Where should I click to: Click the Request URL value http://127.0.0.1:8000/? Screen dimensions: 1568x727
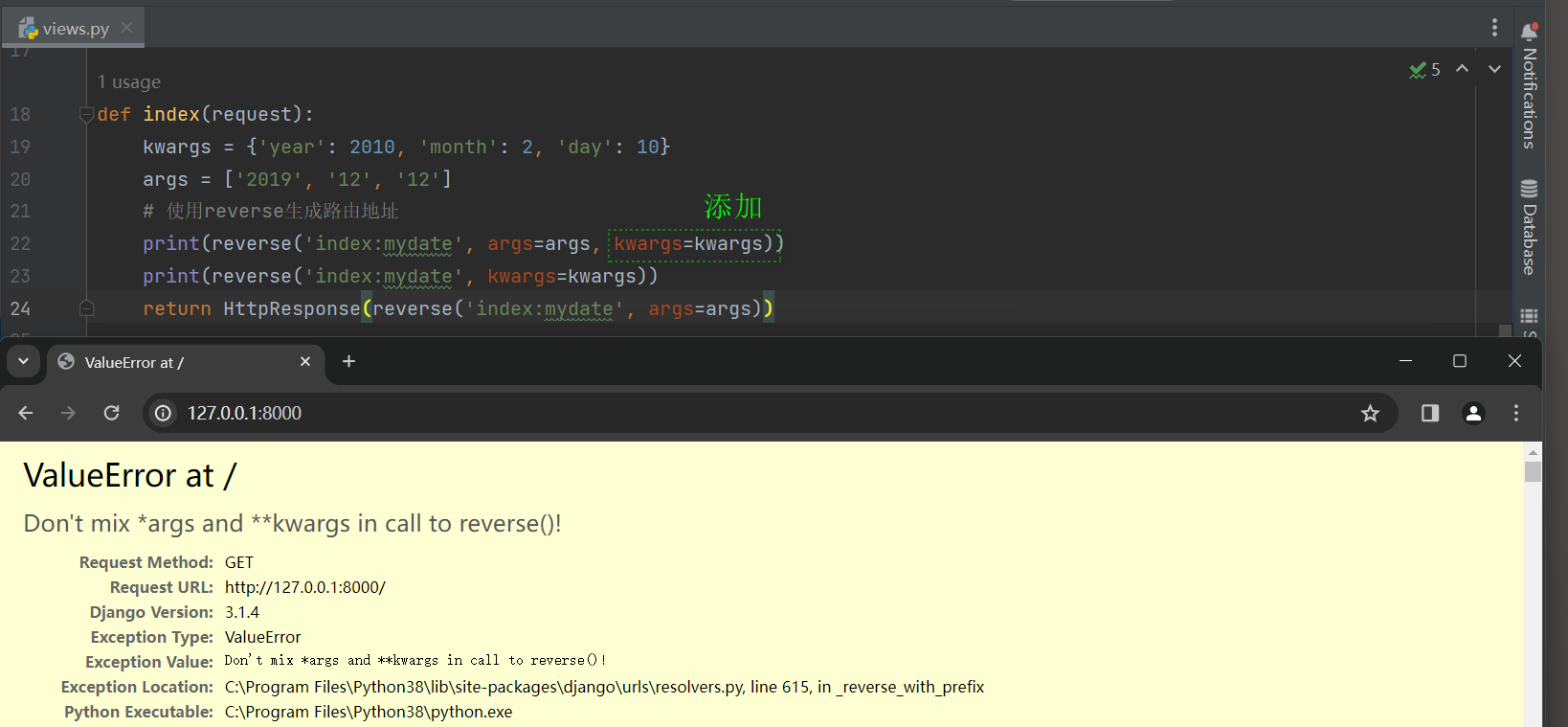(x=305, y=587)
